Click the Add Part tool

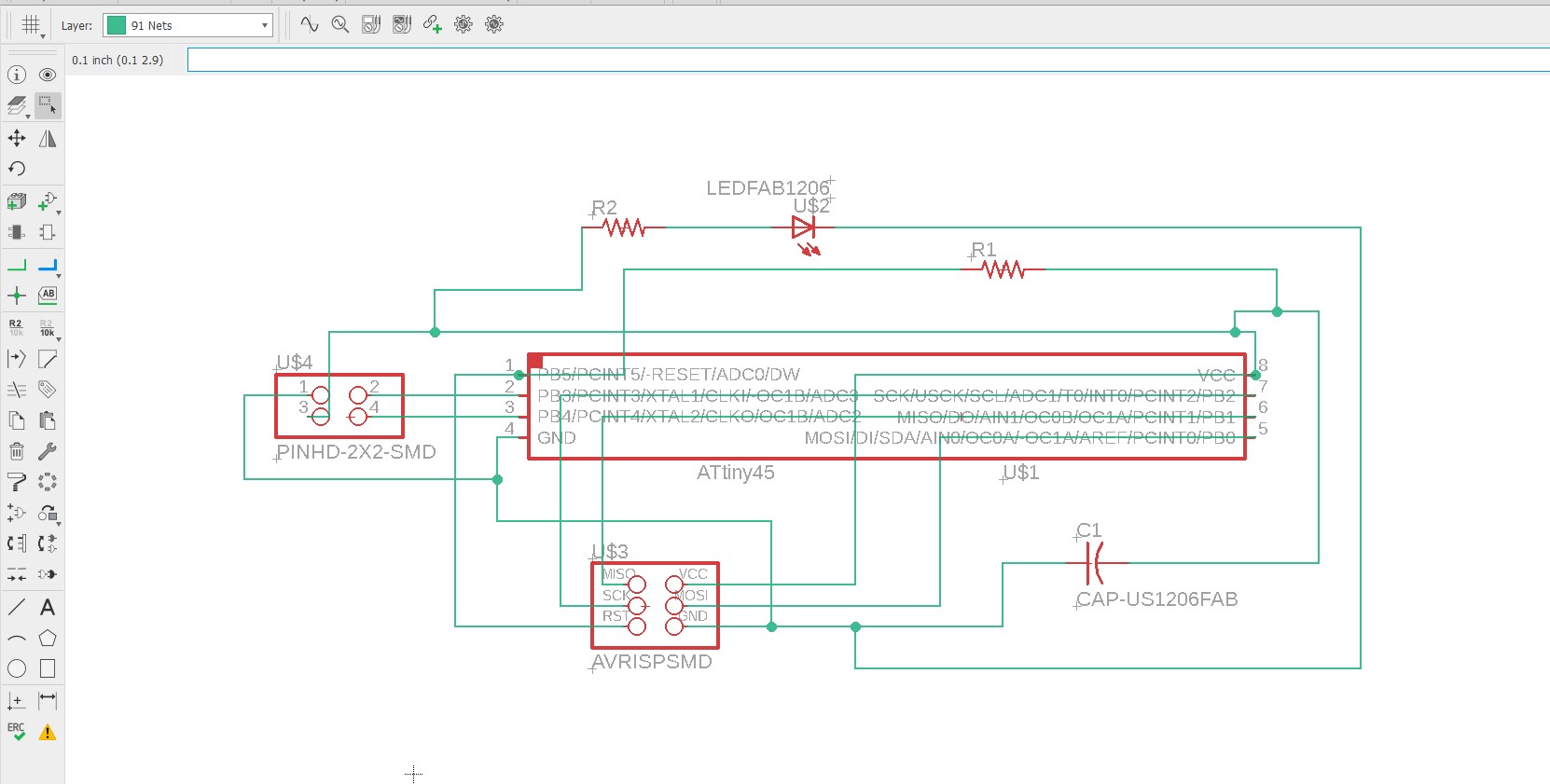tap(17, 201)
